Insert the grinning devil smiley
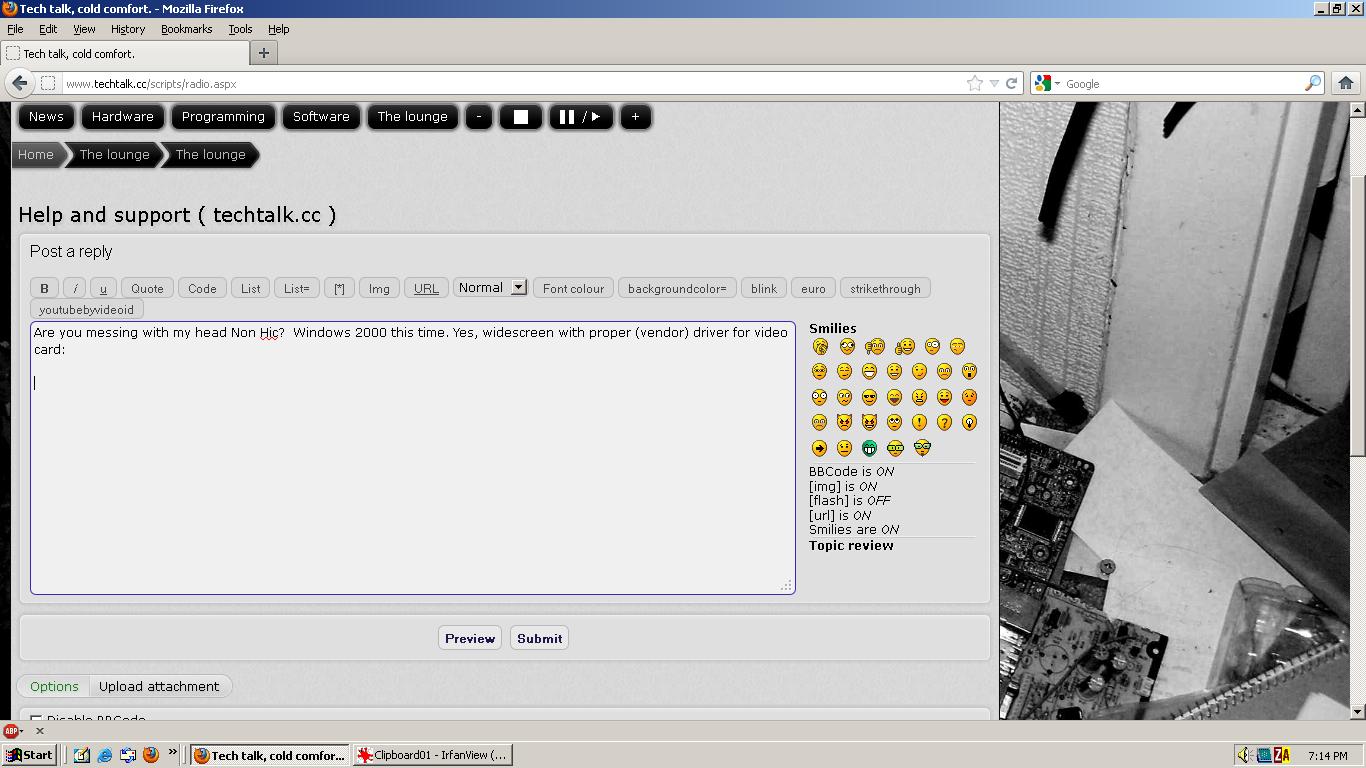This screenshot has width=1366, height=768. click(x=869, y=422)
